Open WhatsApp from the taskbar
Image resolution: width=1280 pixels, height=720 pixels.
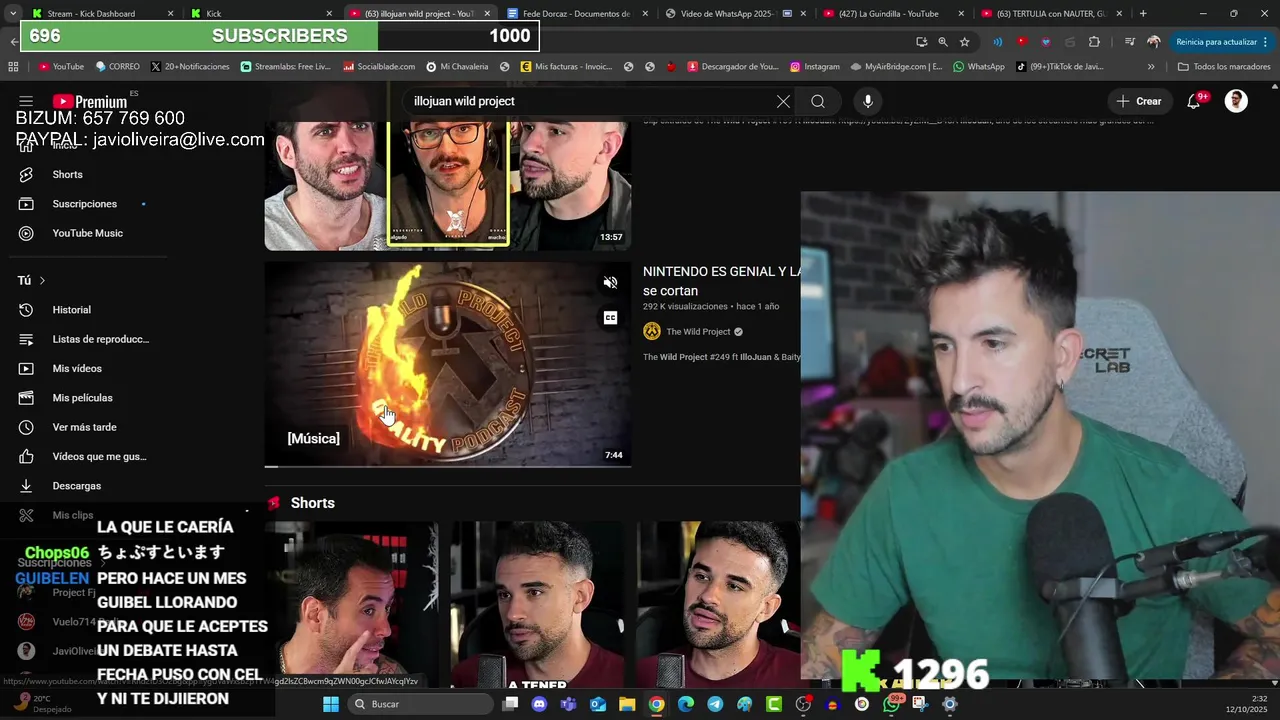coord(891,704)
